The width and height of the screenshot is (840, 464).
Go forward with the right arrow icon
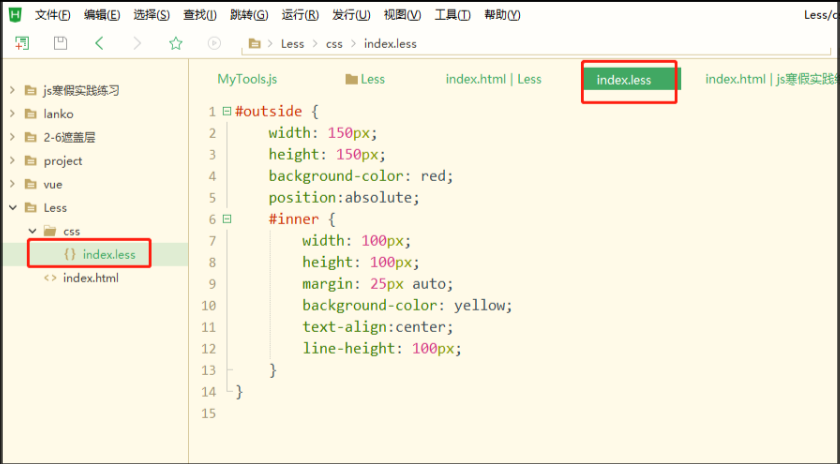[x=137, y=43]
